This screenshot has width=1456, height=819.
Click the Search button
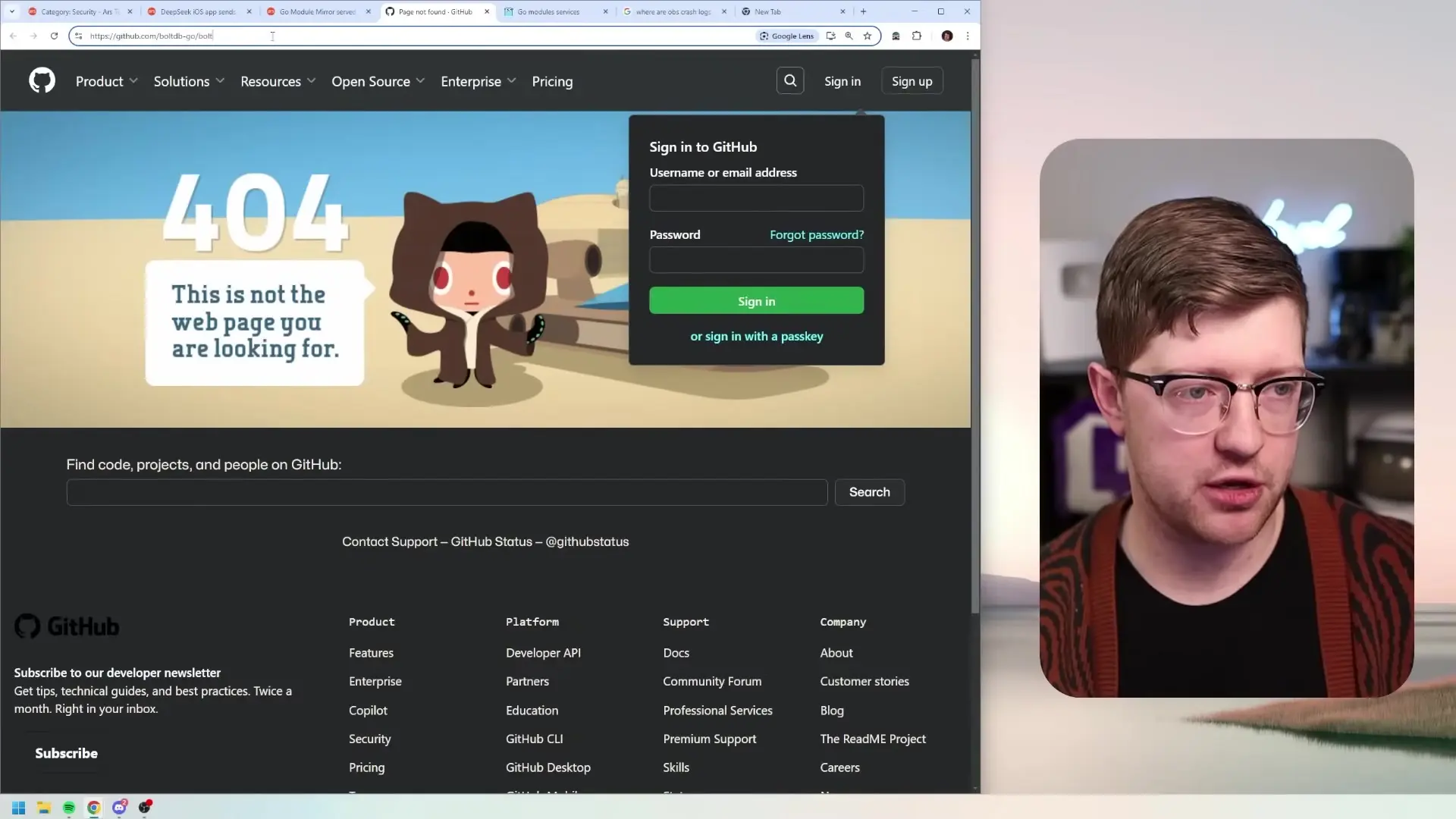point(870,492)
